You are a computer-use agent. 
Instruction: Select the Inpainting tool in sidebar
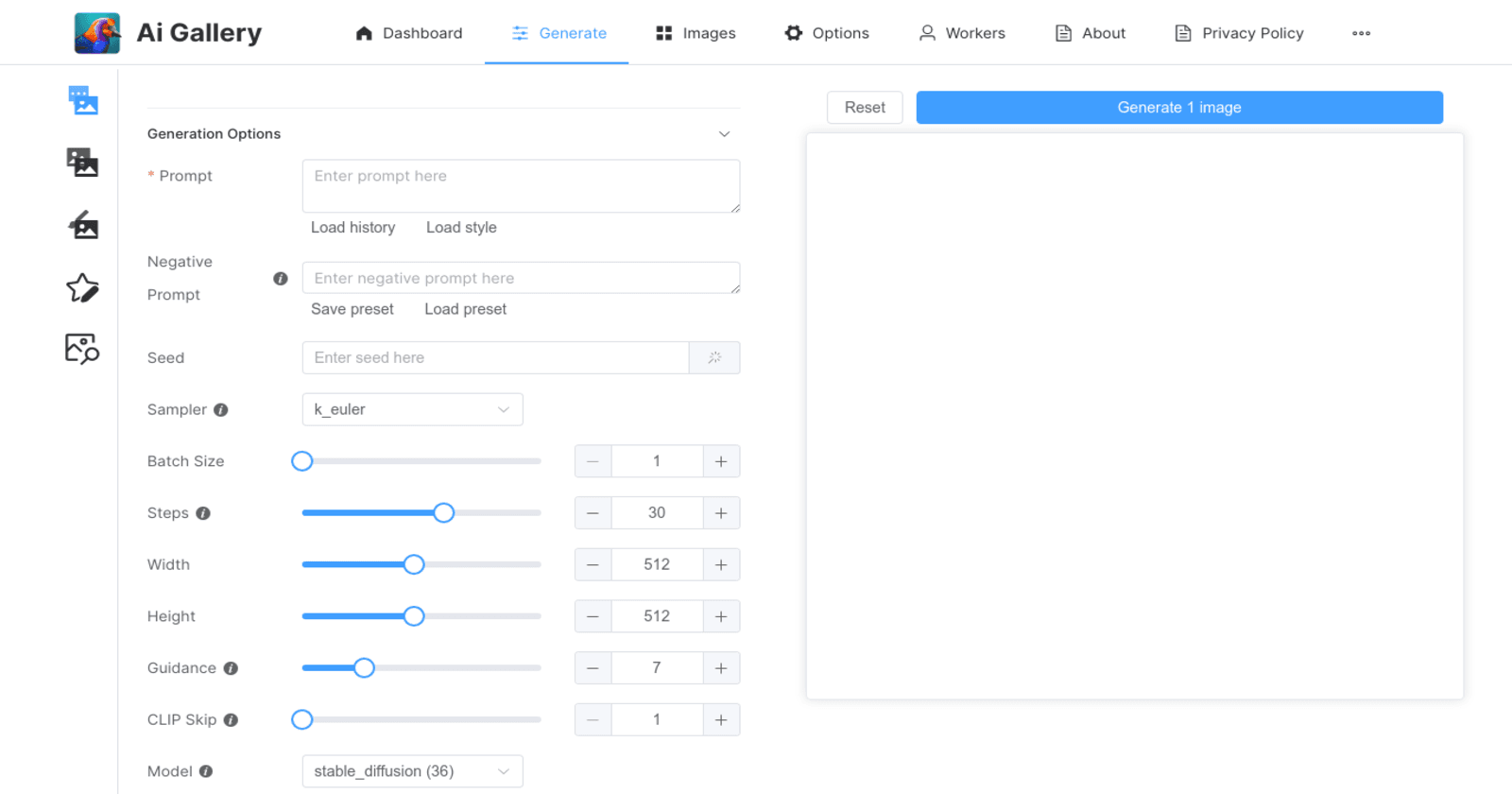(83, 225)
